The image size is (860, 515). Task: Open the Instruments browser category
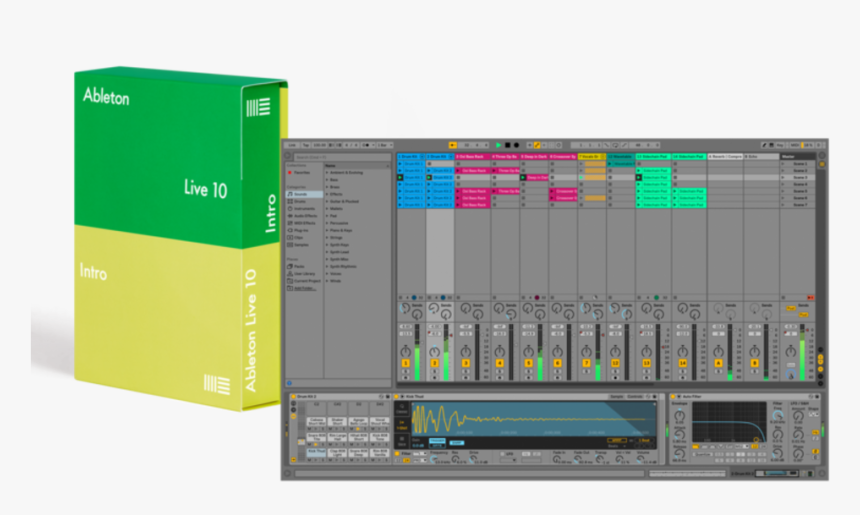coord(304,208)
